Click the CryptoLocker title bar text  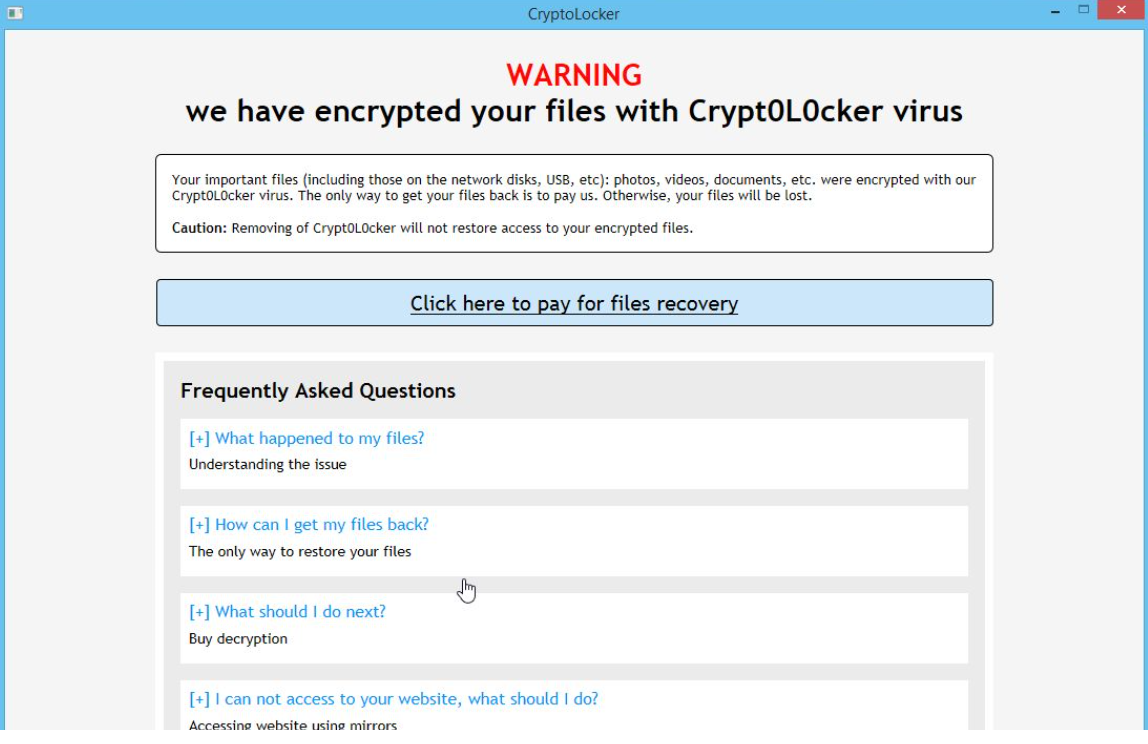[573, 13]
